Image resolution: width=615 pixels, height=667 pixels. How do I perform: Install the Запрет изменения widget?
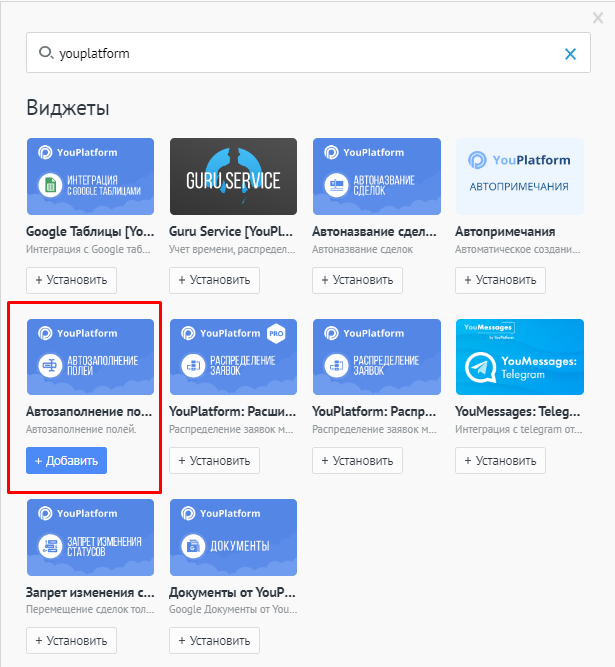click(71, 641)
